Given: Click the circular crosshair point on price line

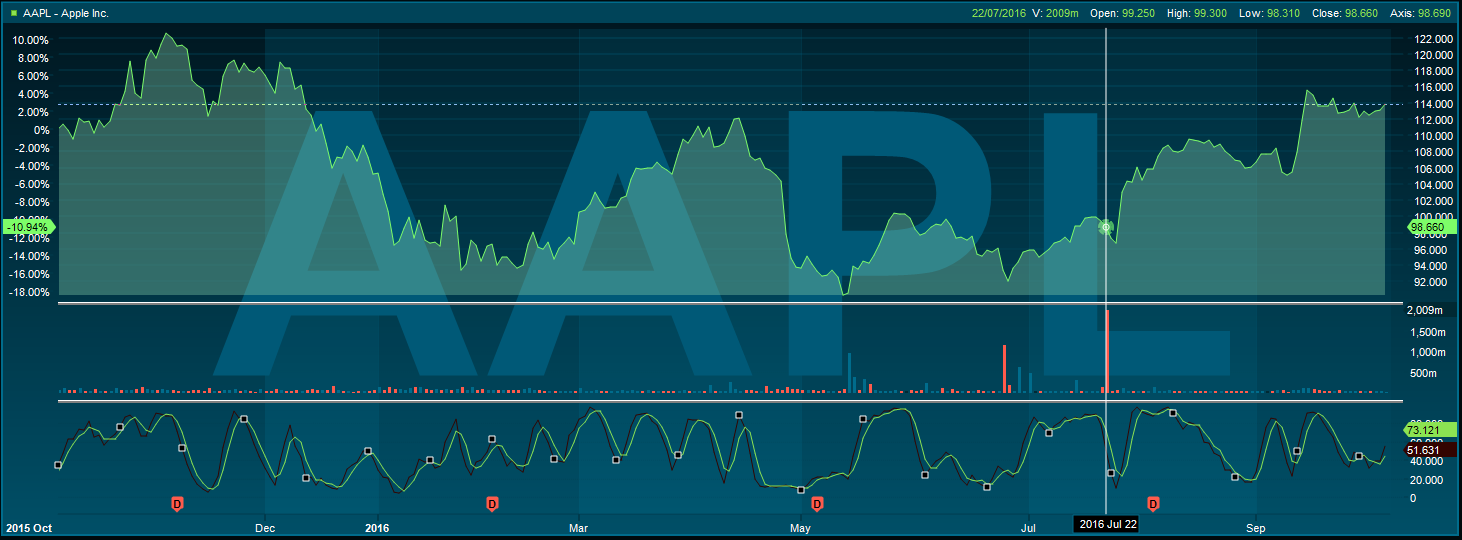Looking at the screenshot, I should 1106,227.
